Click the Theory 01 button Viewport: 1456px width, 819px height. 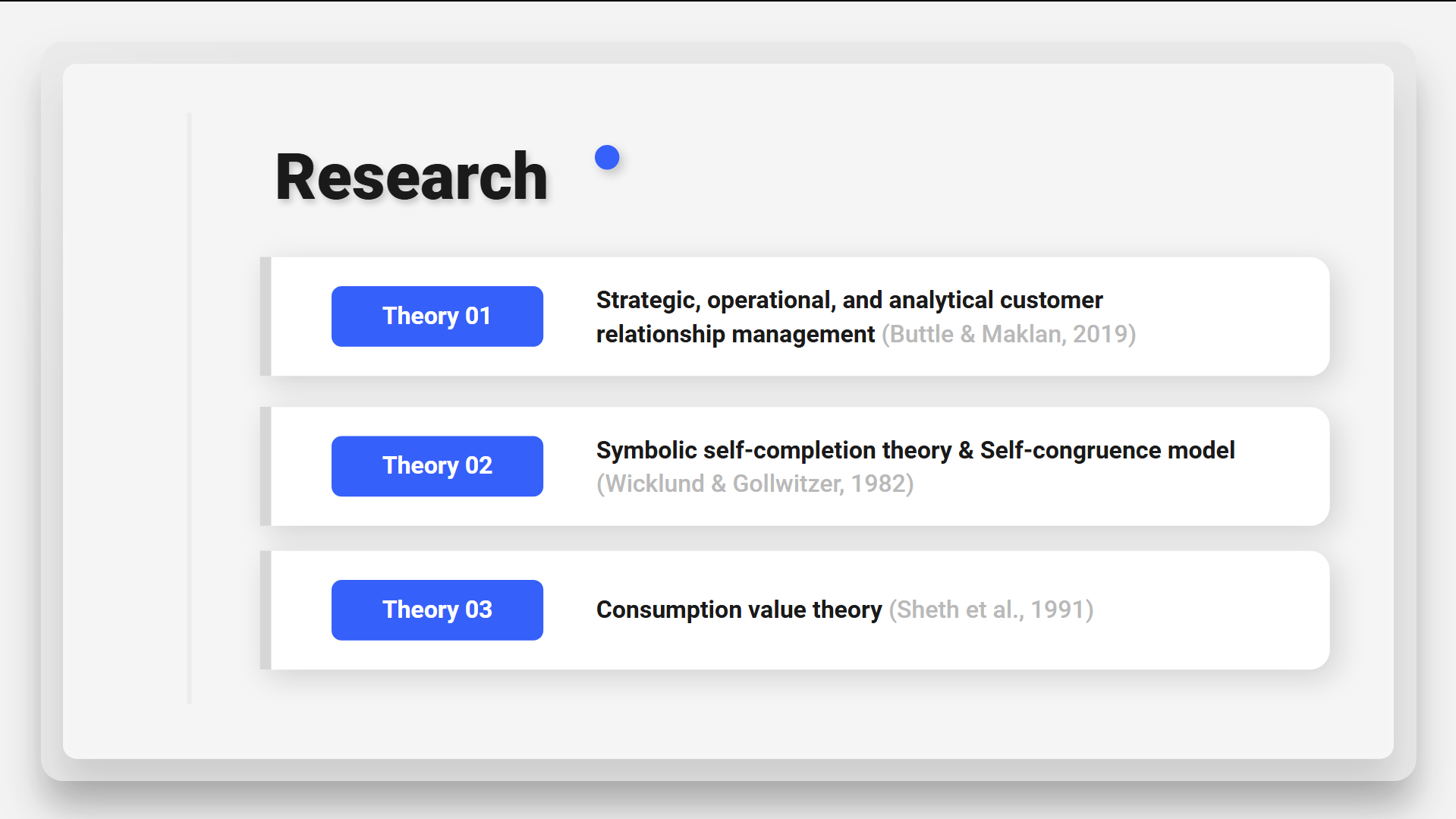437,317
